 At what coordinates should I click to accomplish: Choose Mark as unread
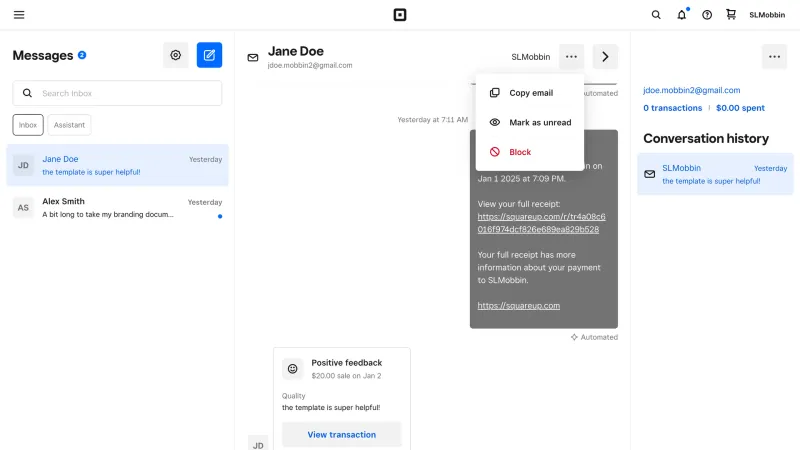point(530,122)
